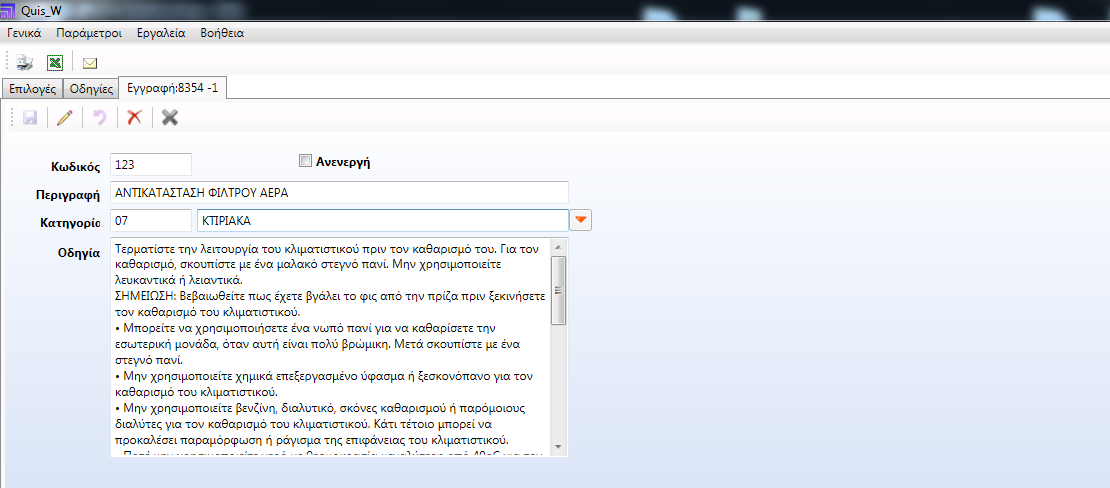Switch to the Οδηγίες tab

tap(92, 89)
